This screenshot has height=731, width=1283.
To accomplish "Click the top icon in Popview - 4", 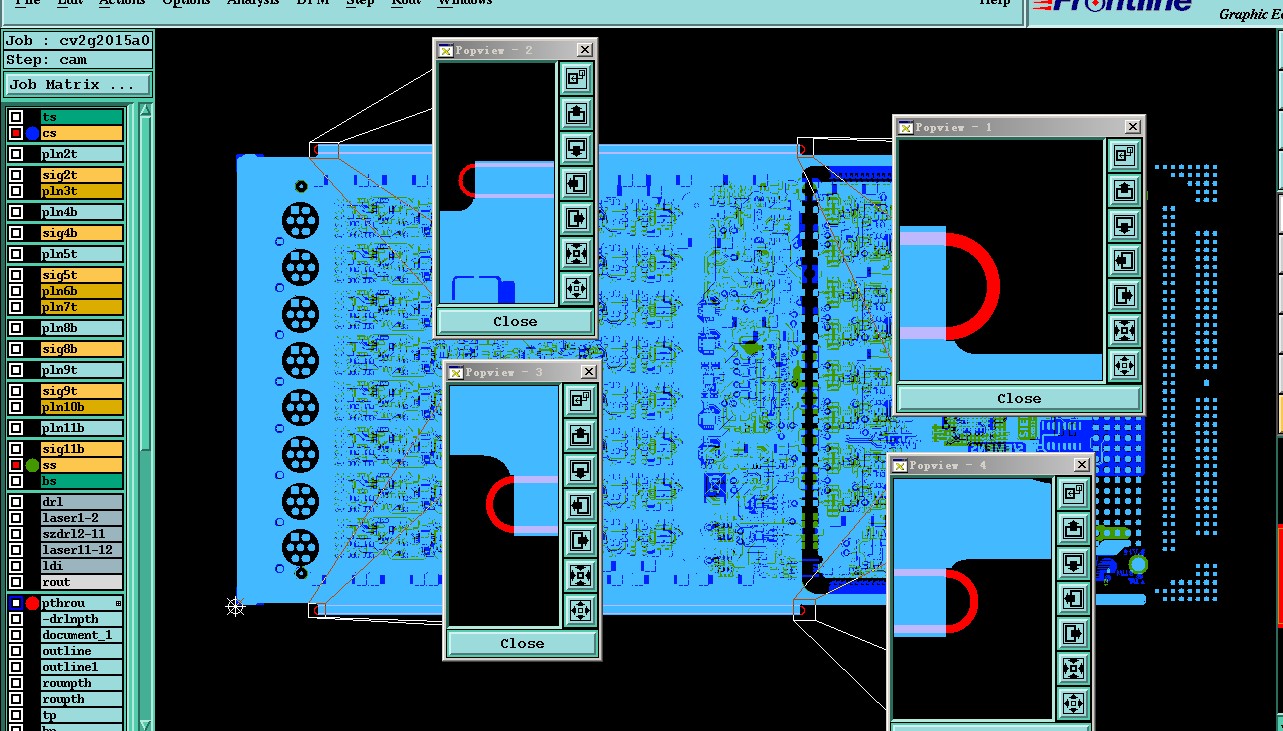I will [1073, 494].
